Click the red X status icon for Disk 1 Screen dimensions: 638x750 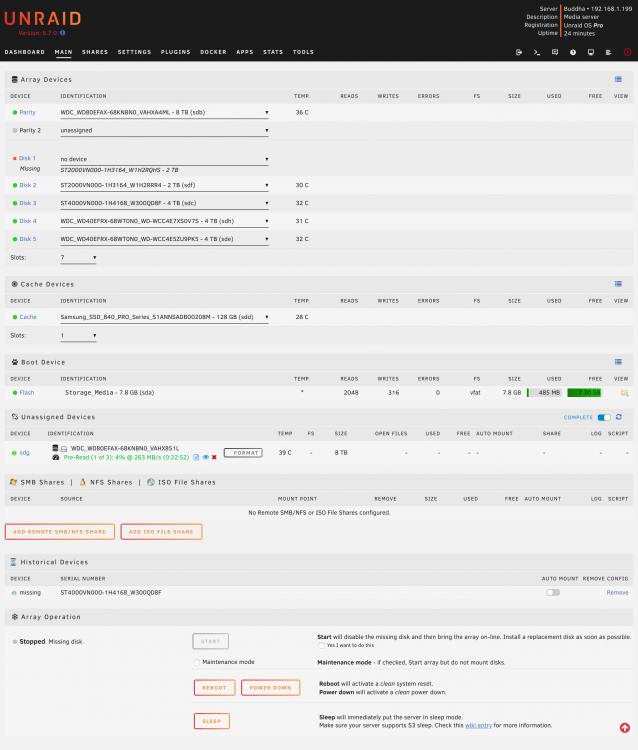tap(14, 158)
